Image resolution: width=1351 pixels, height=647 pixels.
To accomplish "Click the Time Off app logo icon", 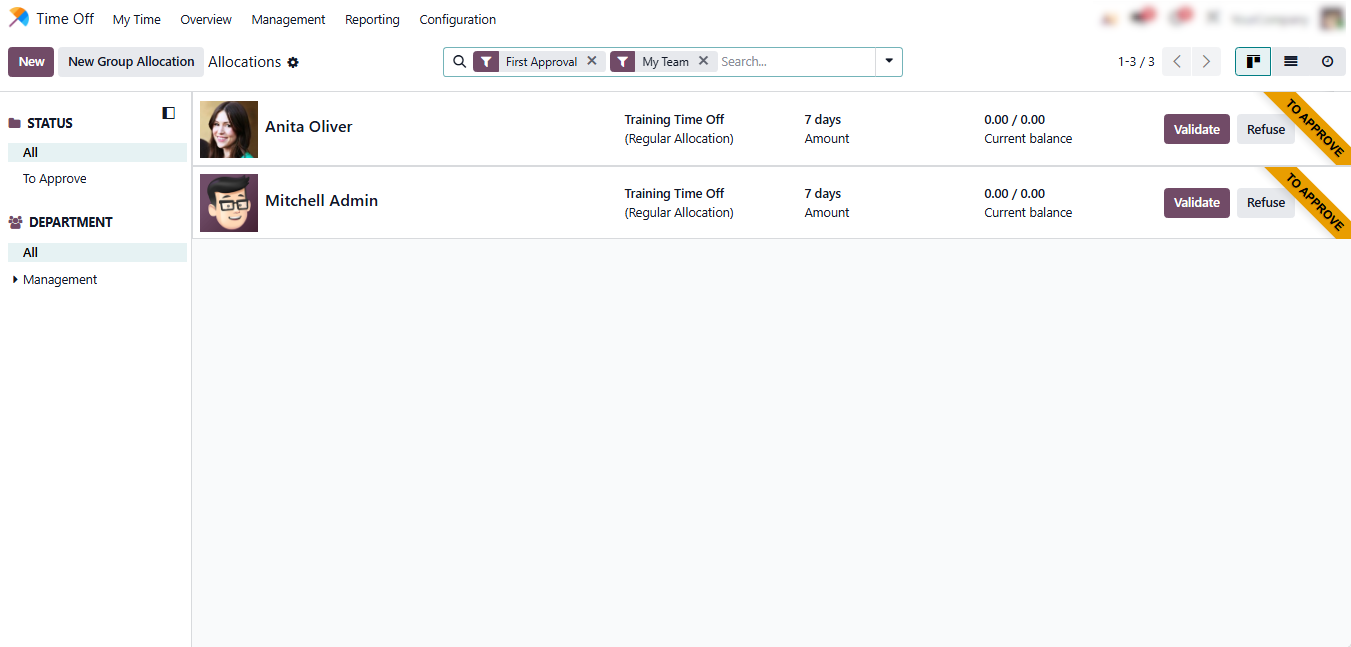I will click(19, 18).
